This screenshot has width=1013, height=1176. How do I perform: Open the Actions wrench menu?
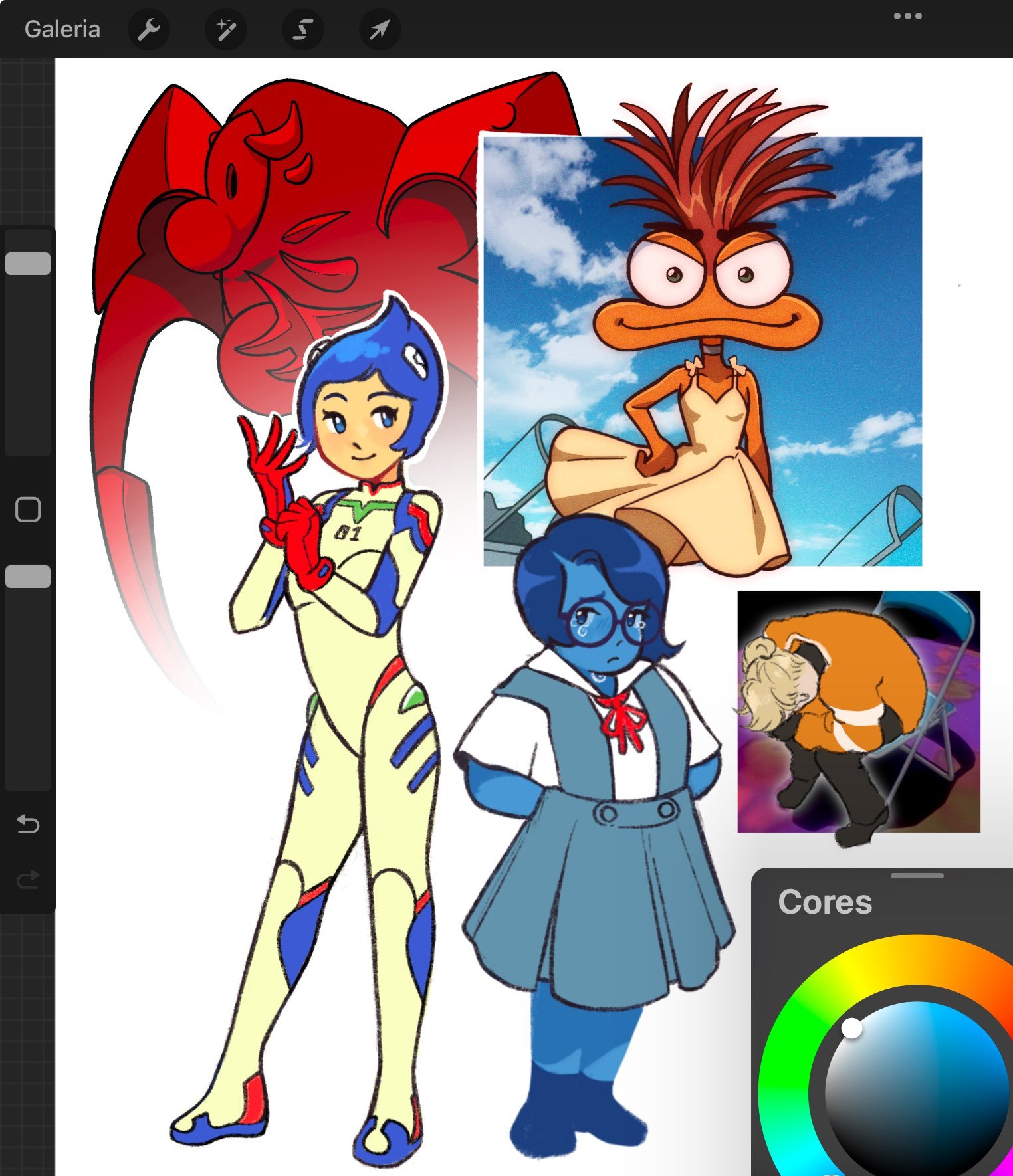tap(148, 29)
